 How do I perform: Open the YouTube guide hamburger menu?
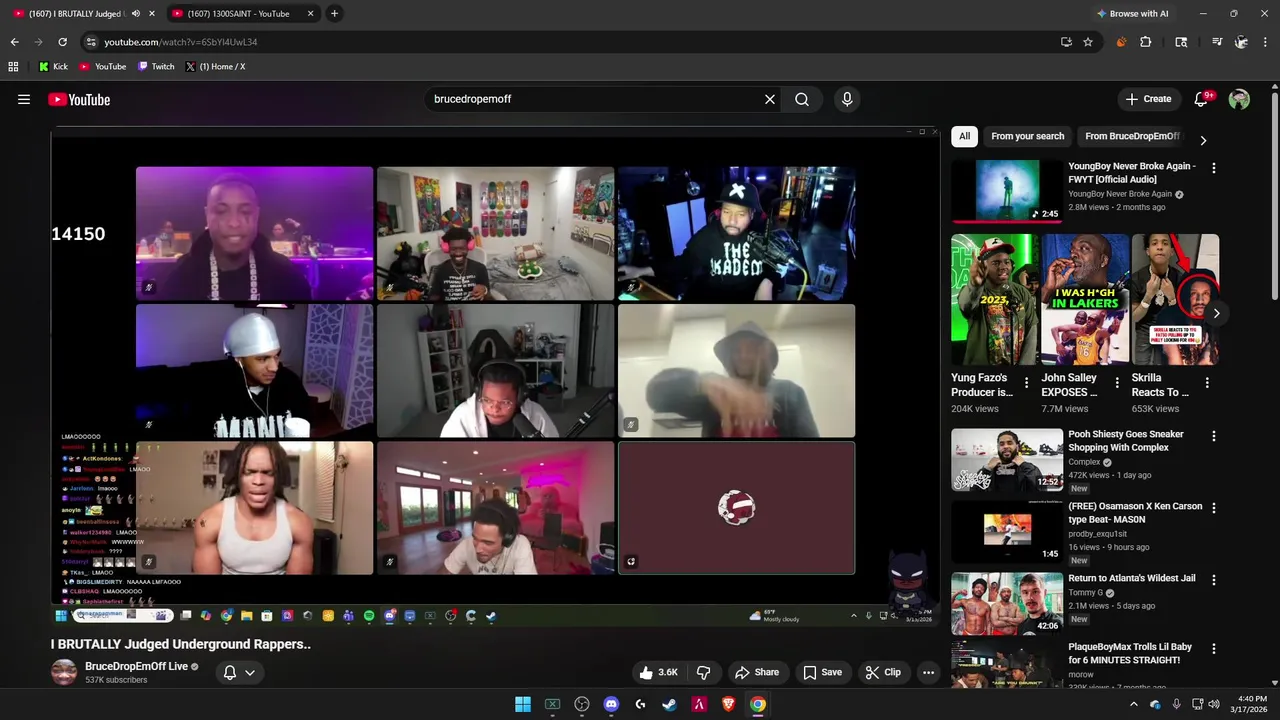[24, 99]
